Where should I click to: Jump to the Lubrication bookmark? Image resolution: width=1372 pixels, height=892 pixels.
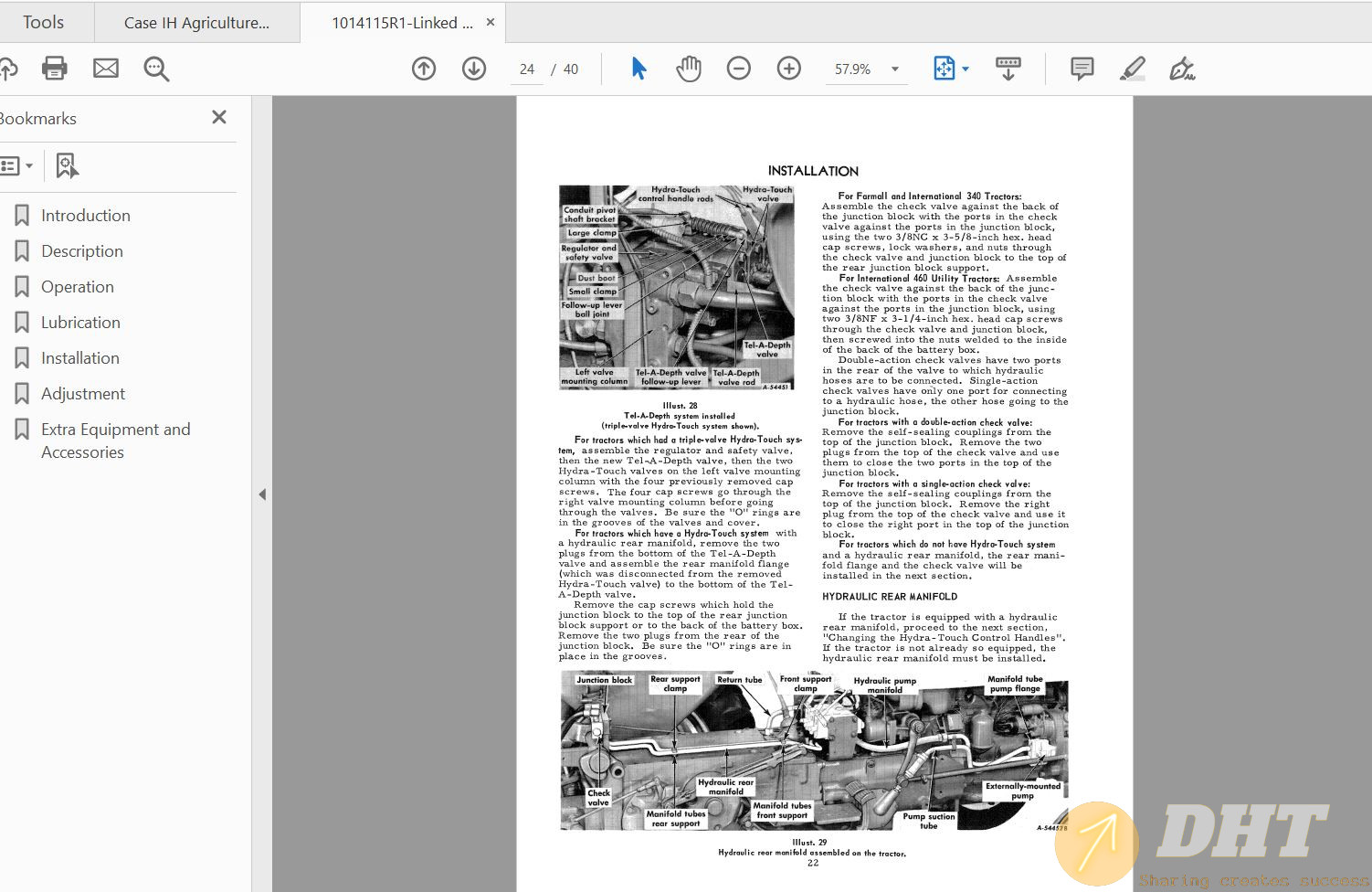coord(80,323)
